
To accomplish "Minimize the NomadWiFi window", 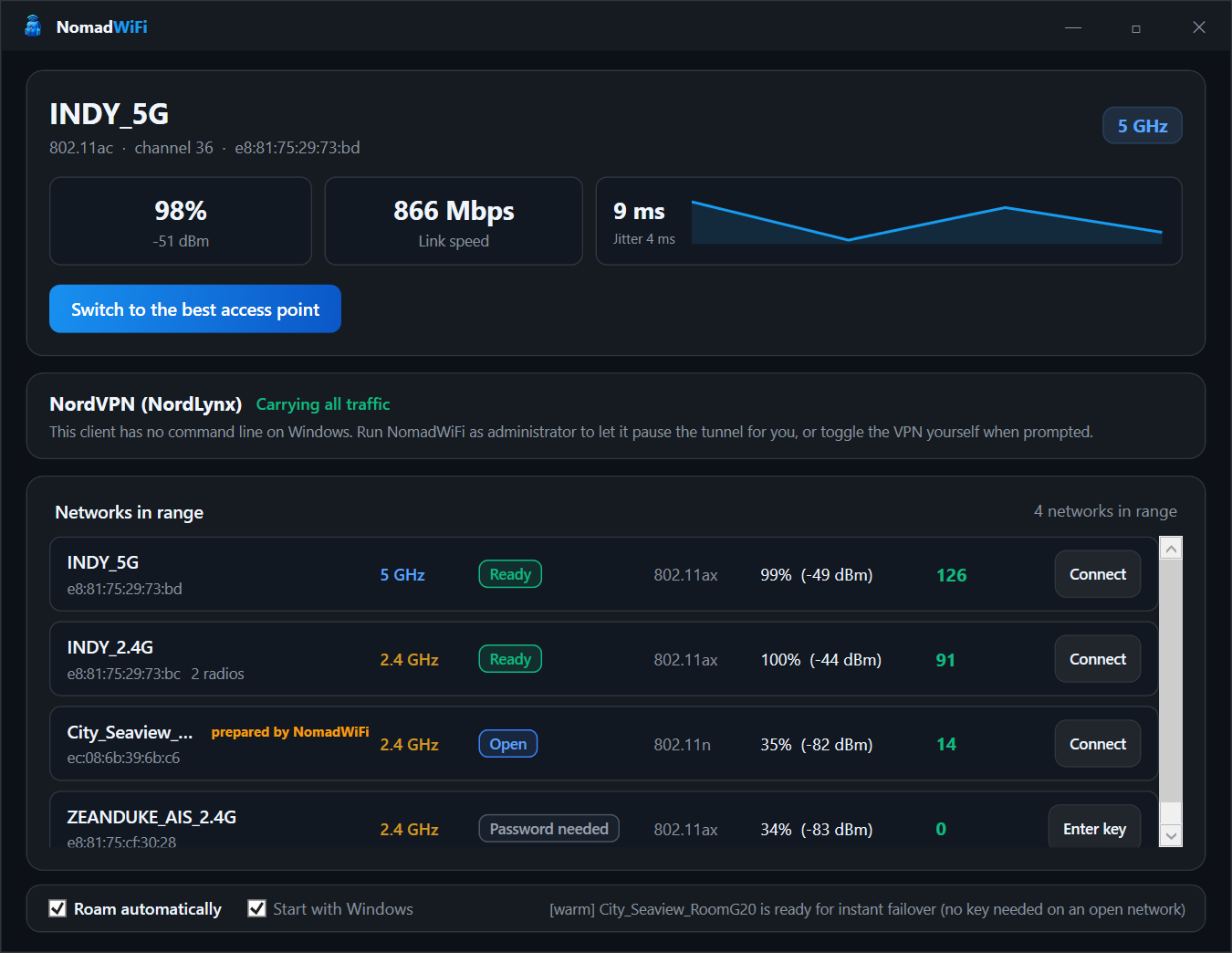I will click(x=1073, y=27).
